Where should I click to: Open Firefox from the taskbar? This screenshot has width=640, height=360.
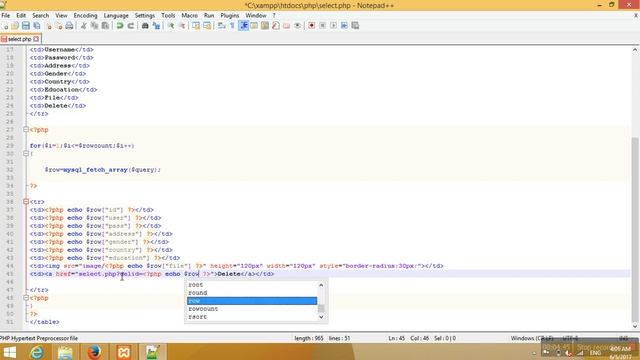94,352
